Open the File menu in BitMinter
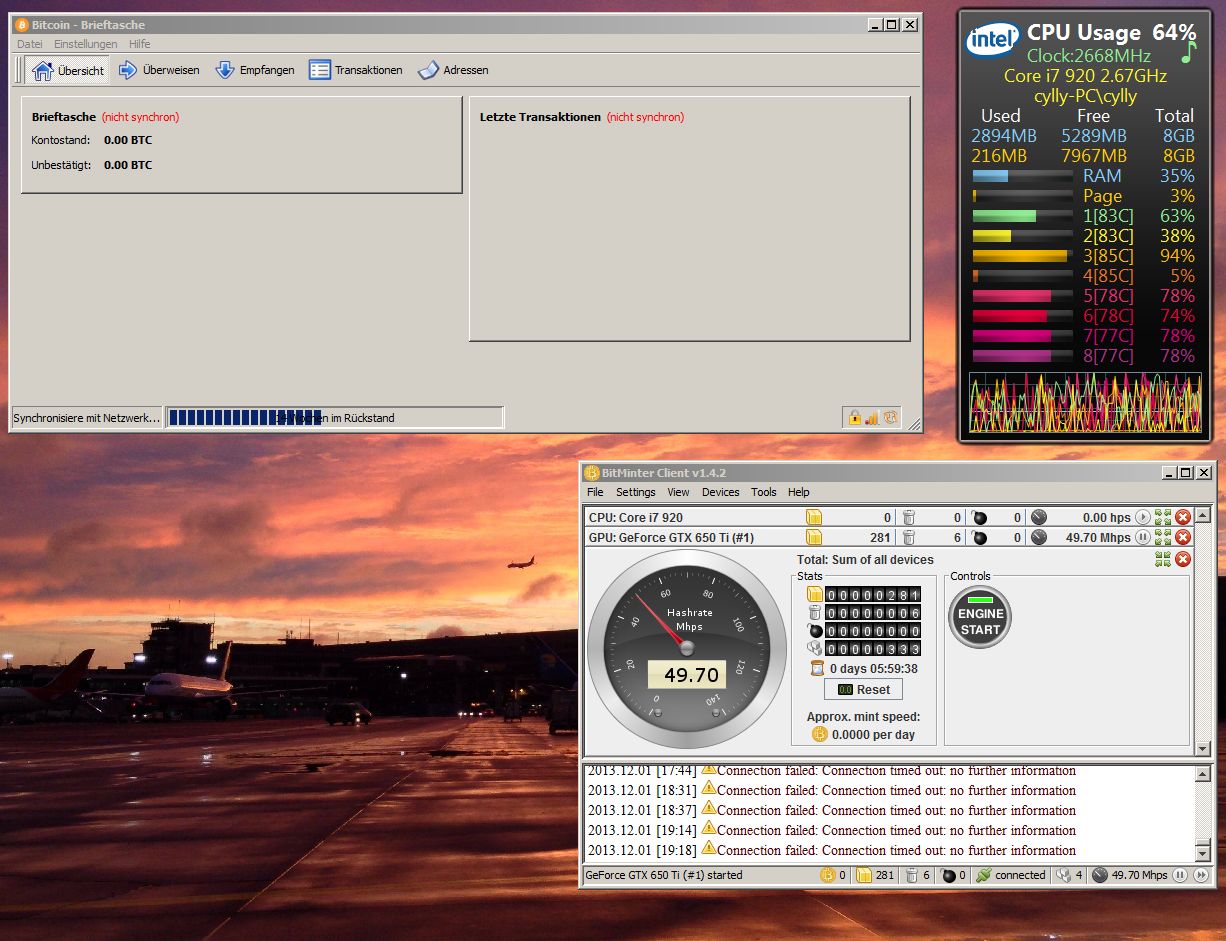Screen dimensions: 1226x941 pyautogui.click(x=595, y=492)
